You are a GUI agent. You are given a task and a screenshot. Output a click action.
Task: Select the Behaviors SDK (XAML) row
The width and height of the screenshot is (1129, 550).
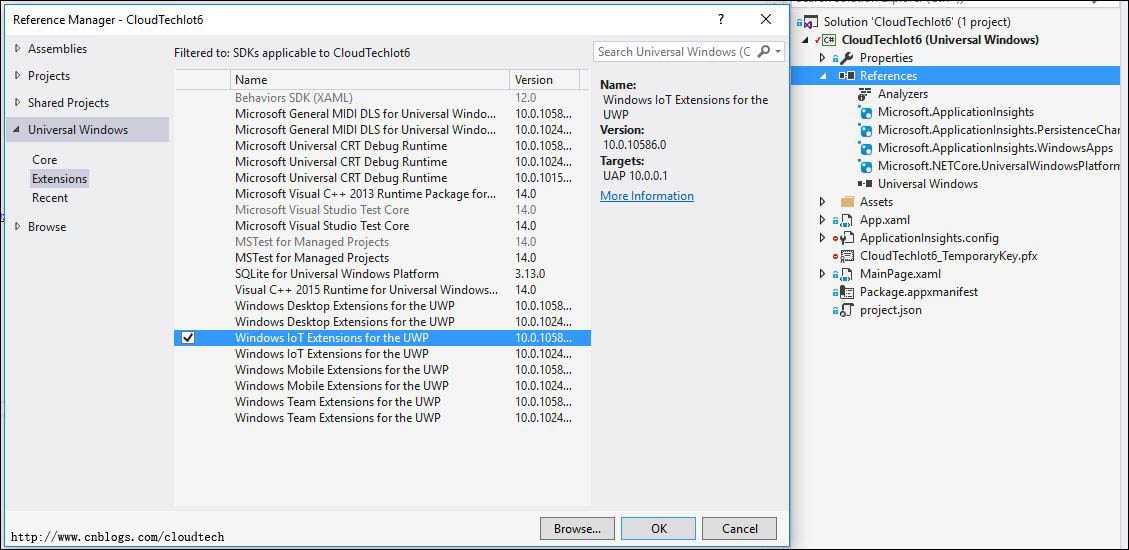click(x=382, y=97)
